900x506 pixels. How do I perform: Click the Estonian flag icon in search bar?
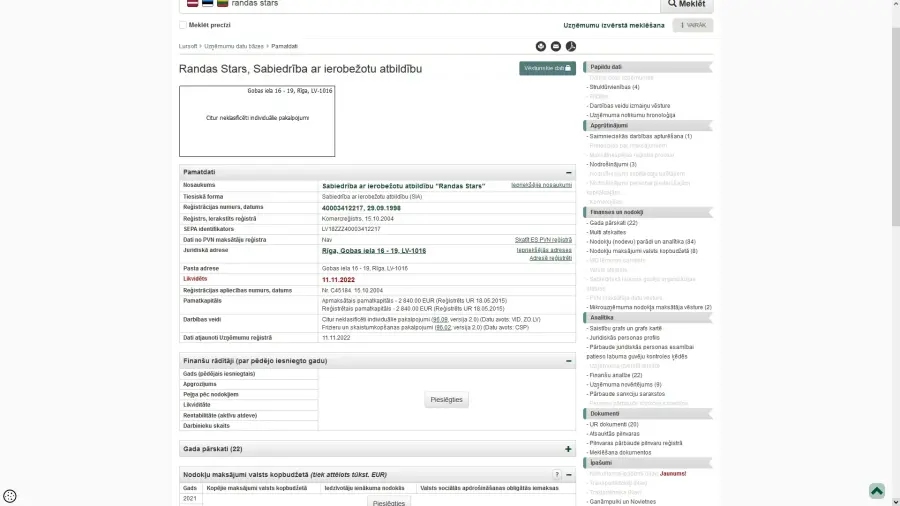pos(207,3)
